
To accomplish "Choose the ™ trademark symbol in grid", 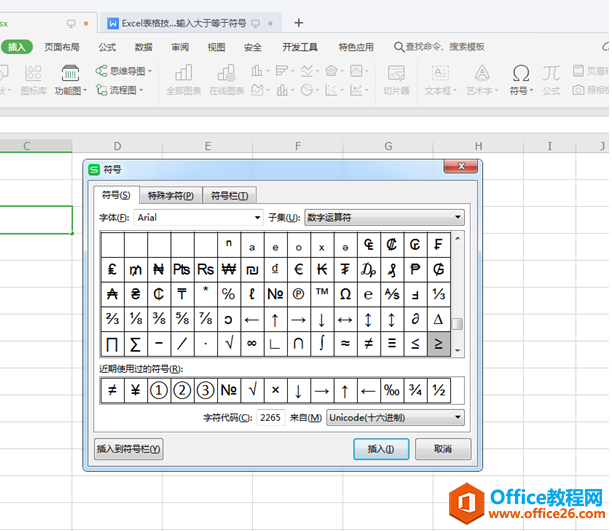I will coord(322,294).
